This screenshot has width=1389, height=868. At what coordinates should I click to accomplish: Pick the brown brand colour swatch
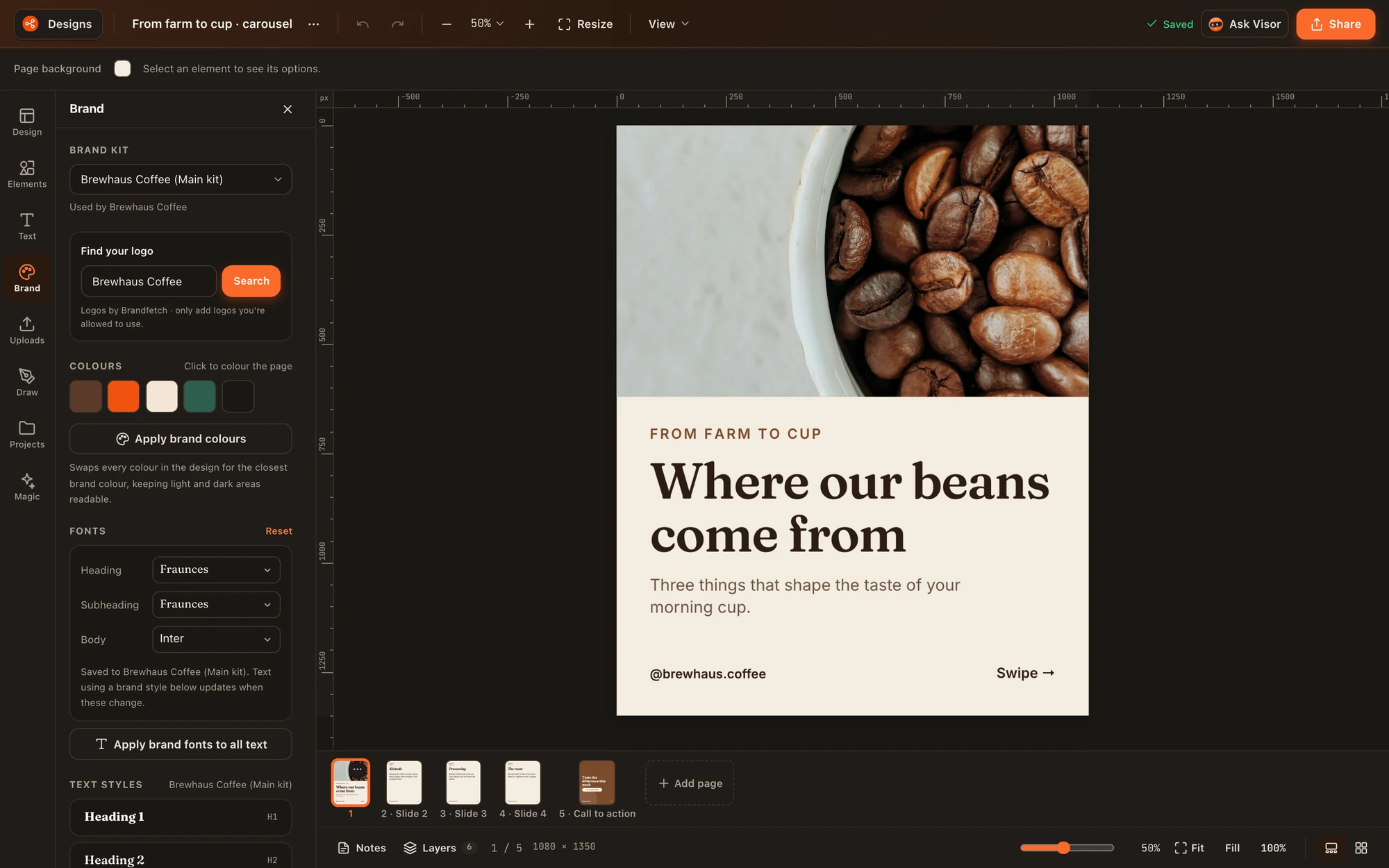click(x=85, y=396)
